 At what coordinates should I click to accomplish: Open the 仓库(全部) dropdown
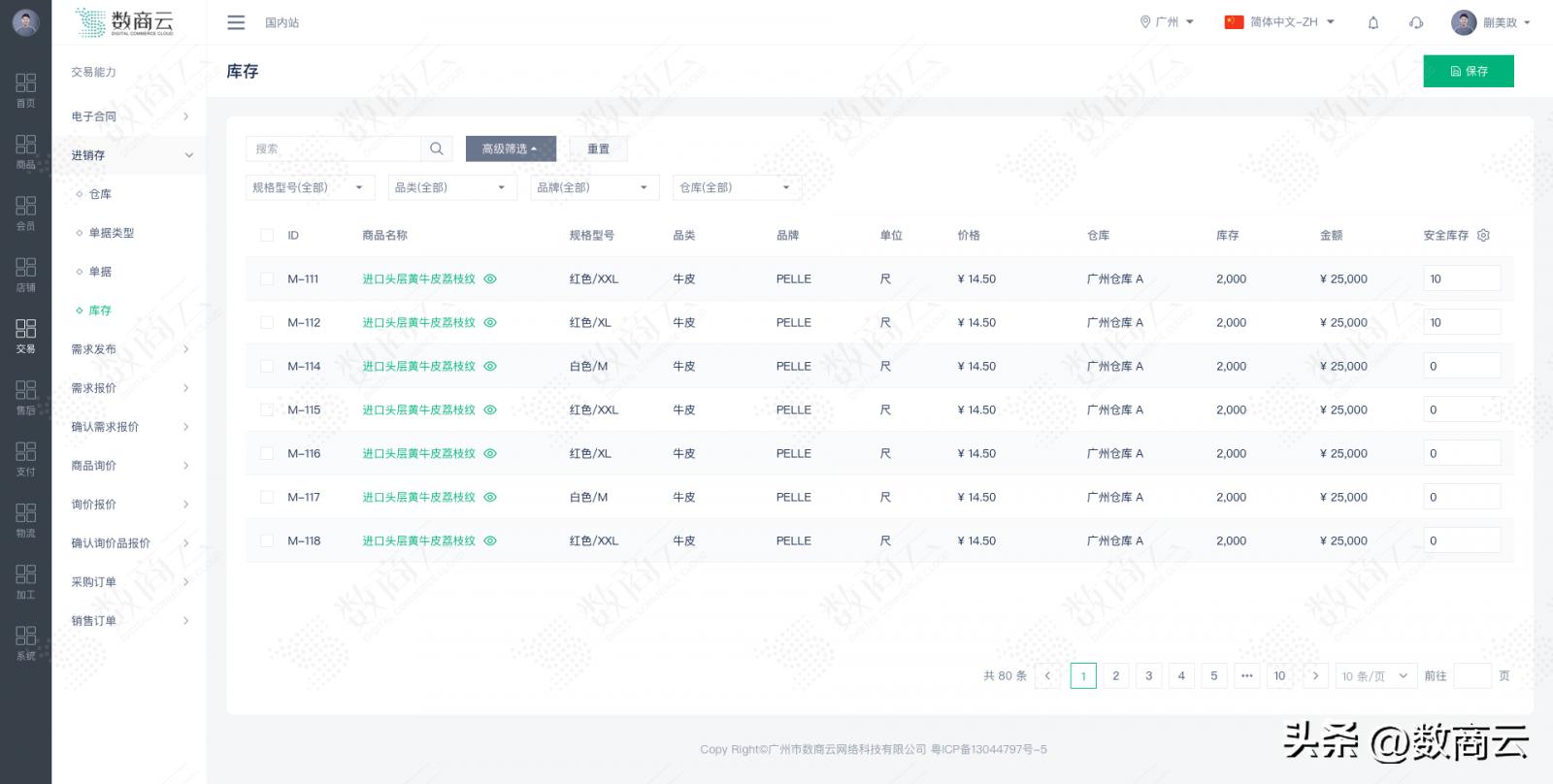[737, 187]
